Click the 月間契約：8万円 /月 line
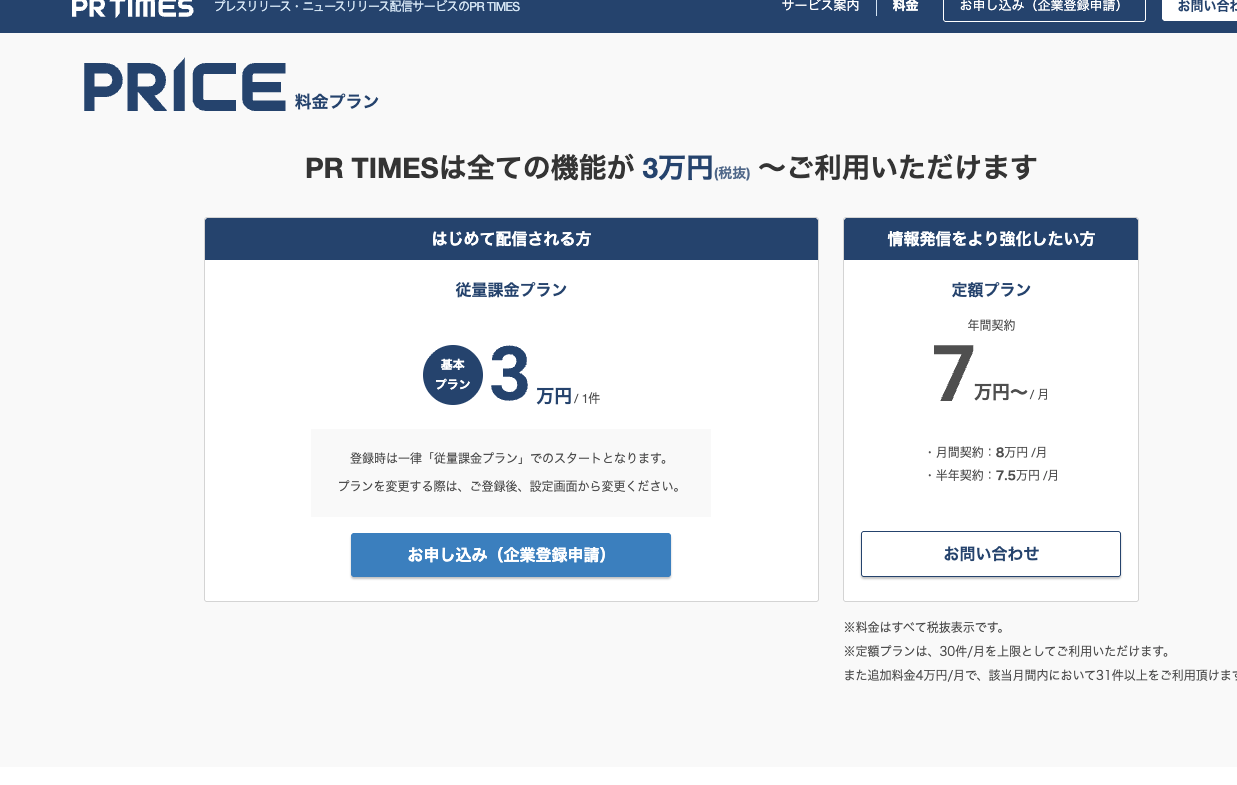Viewport: 1237px width, 785px height. click(x=985, y=452)
